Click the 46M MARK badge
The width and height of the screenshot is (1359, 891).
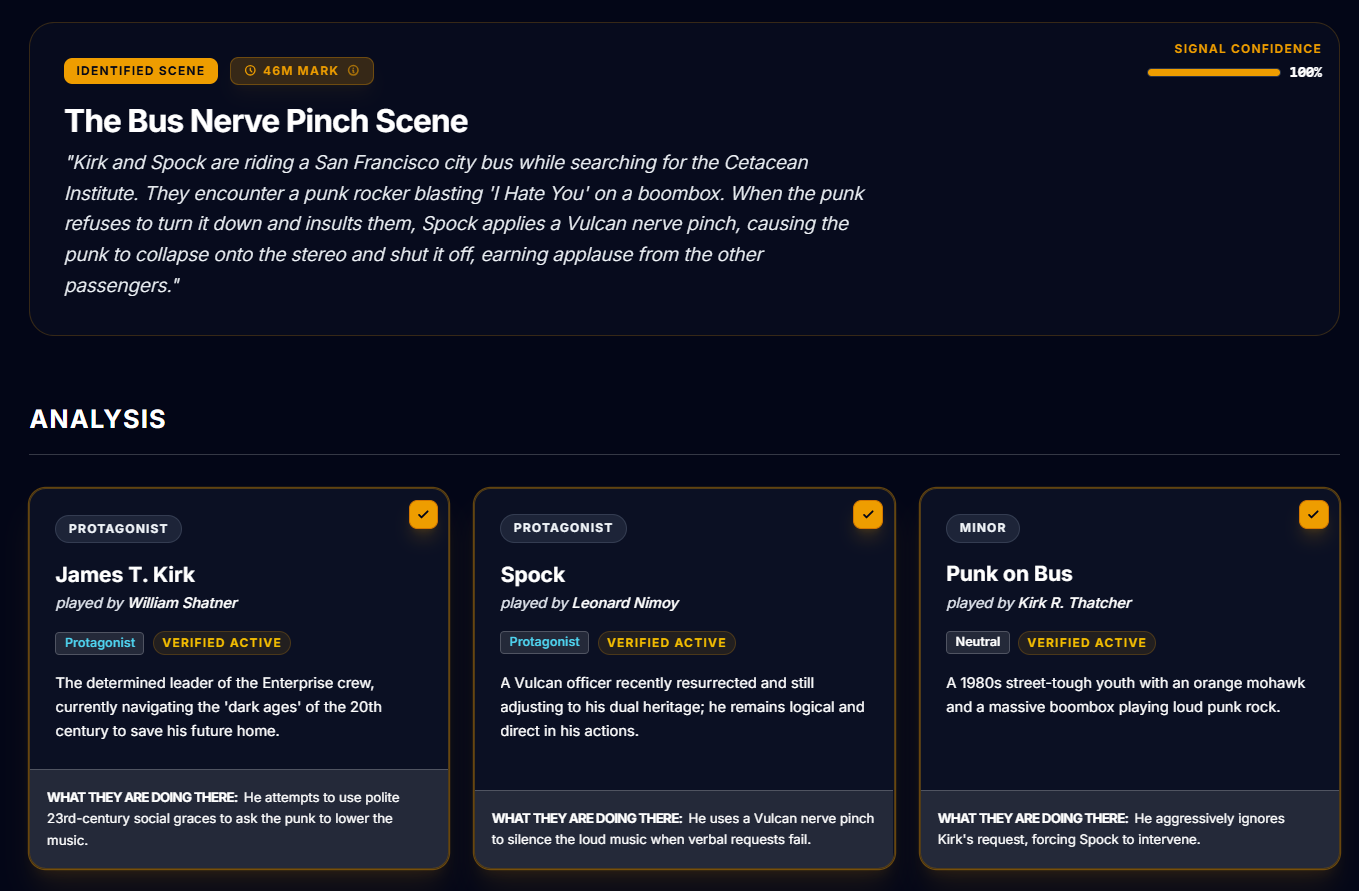tap(302, 71)
